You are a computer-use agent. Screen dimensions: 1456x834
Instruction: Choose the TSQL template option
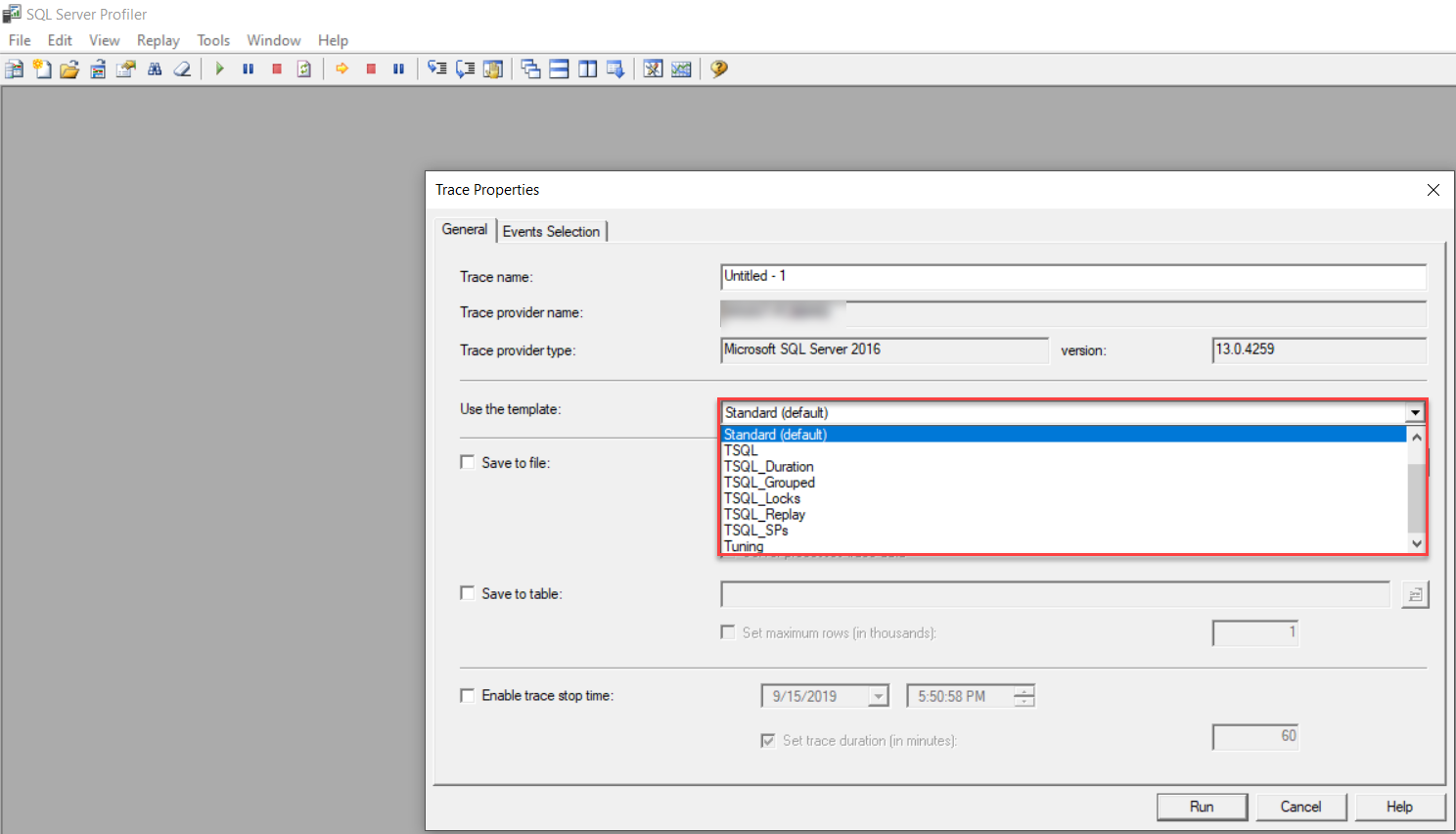(x=1064, y=450)
